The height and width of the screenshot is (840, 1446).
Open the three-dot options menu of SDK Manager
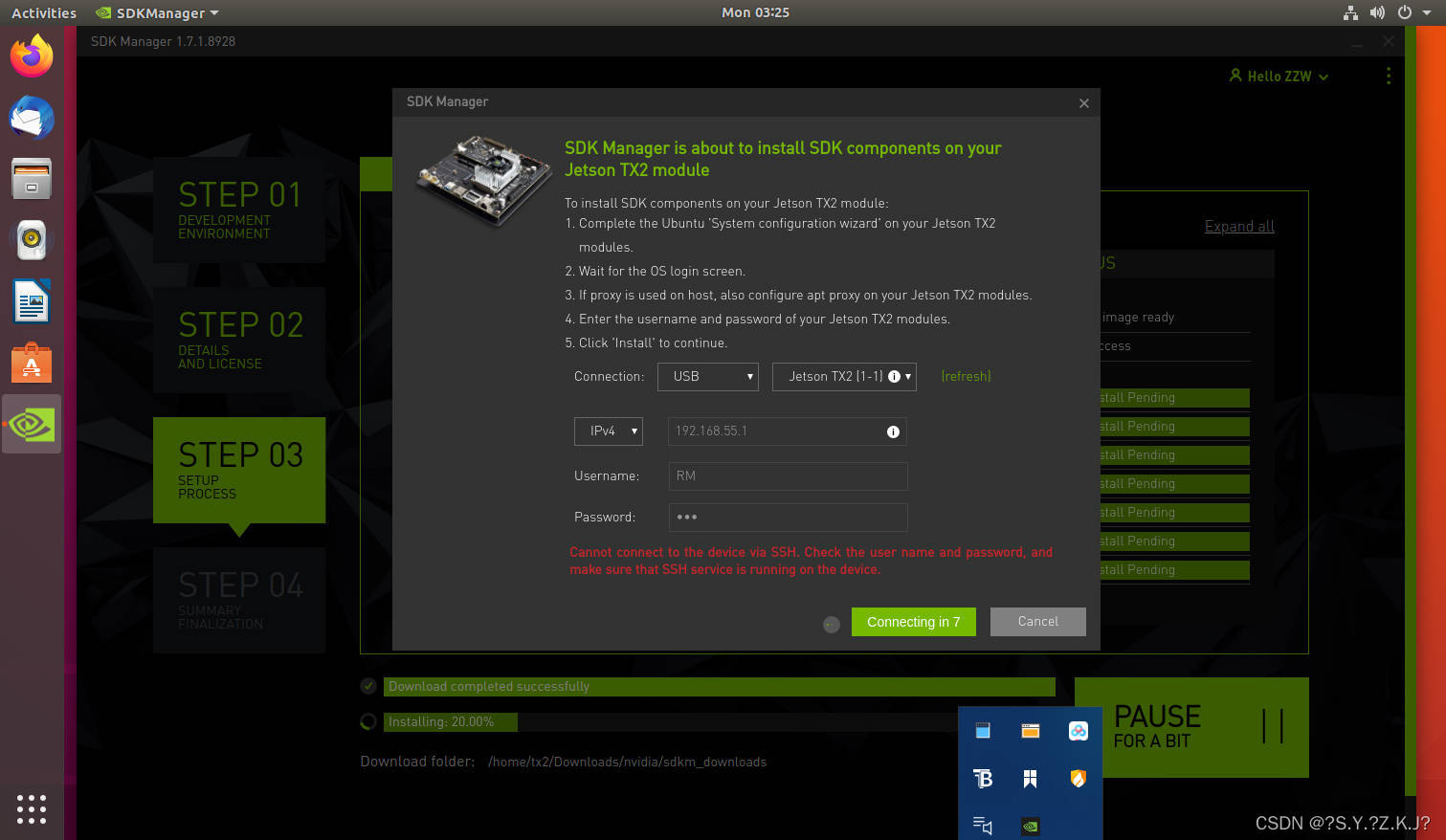pyautogui.click(x=1389, y=76)
